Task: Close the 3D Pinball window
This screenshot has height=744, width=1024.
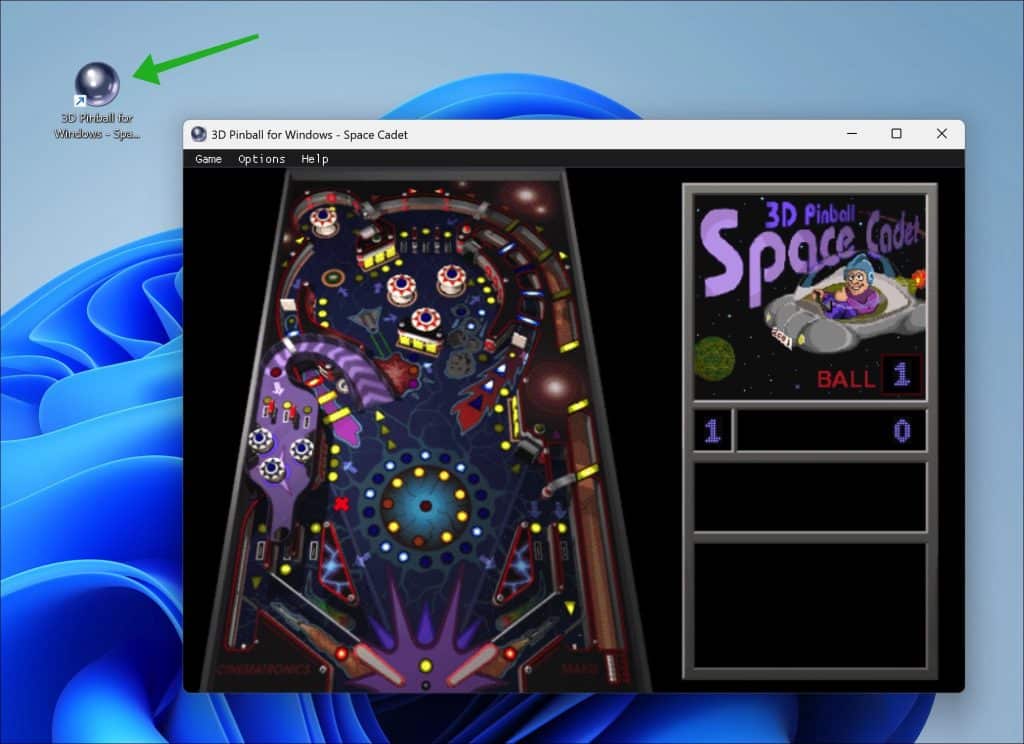Action: 942,133
